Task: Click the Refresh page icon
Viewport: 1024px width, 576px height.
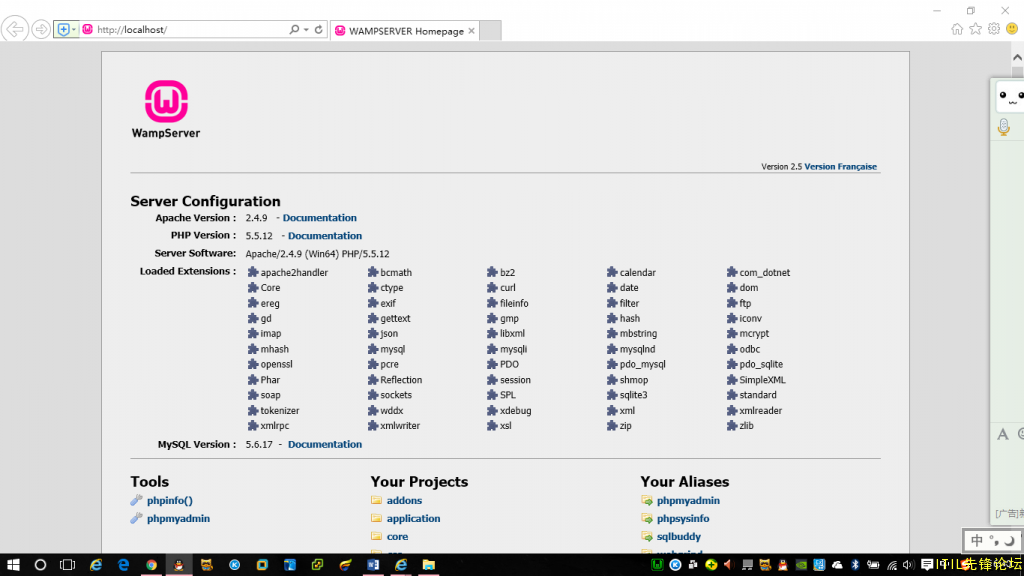Action: click(x=319, y=29)
